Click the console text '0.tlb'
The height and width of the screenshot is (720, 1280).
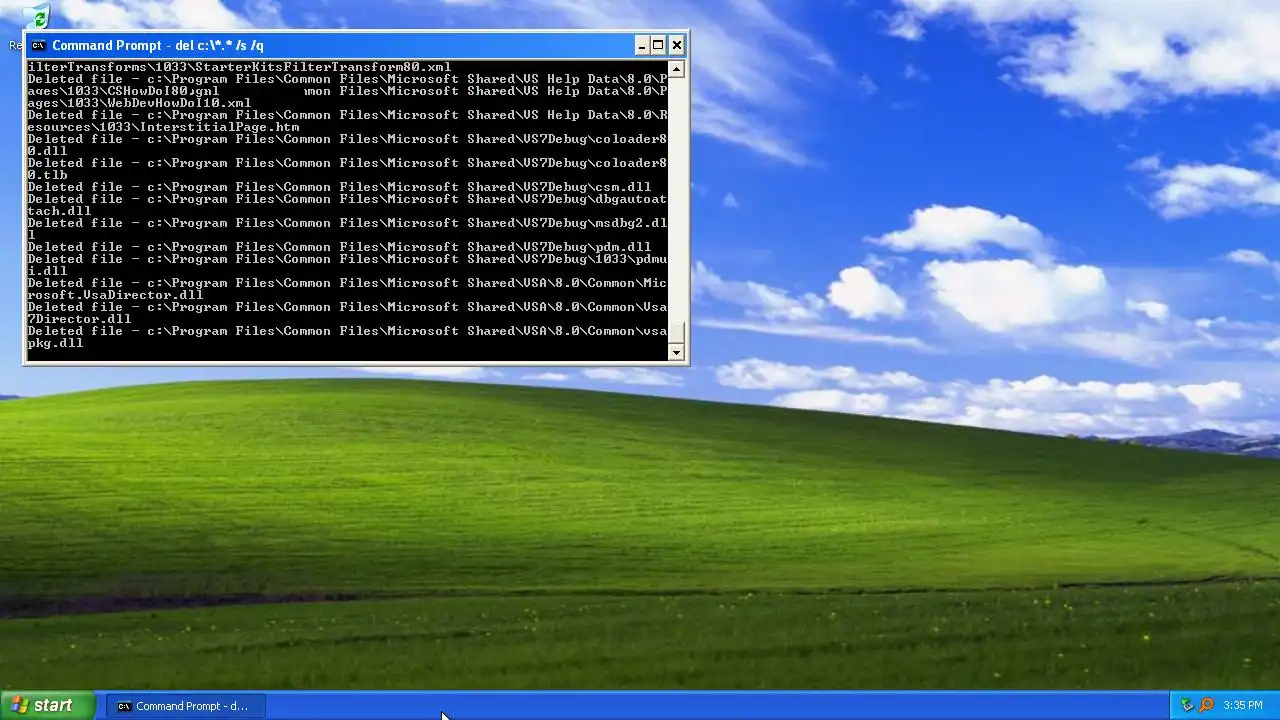tap(47, 175)
